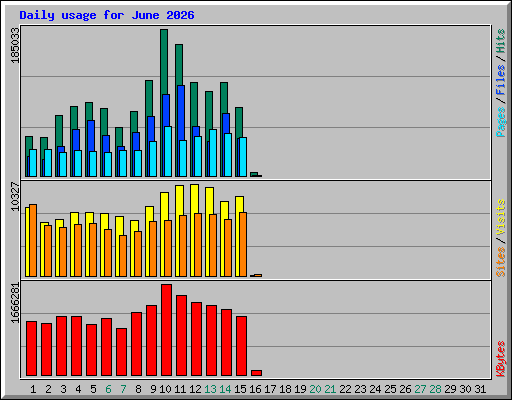
Task: Click the small red KBytes bar for day 16
Action: [x=256, y=373]
